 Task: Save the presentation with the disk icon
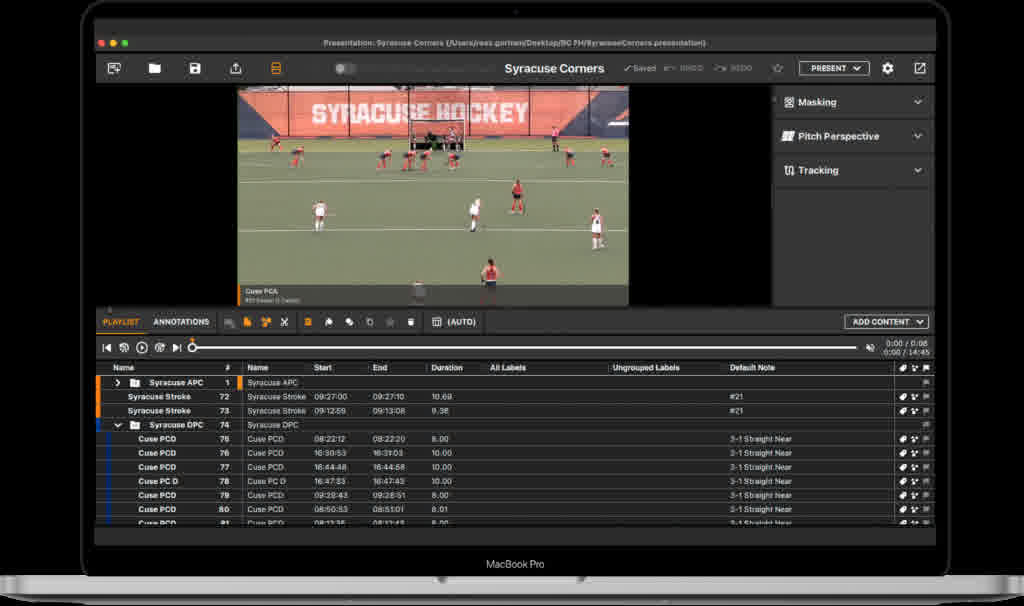[195, 68]
